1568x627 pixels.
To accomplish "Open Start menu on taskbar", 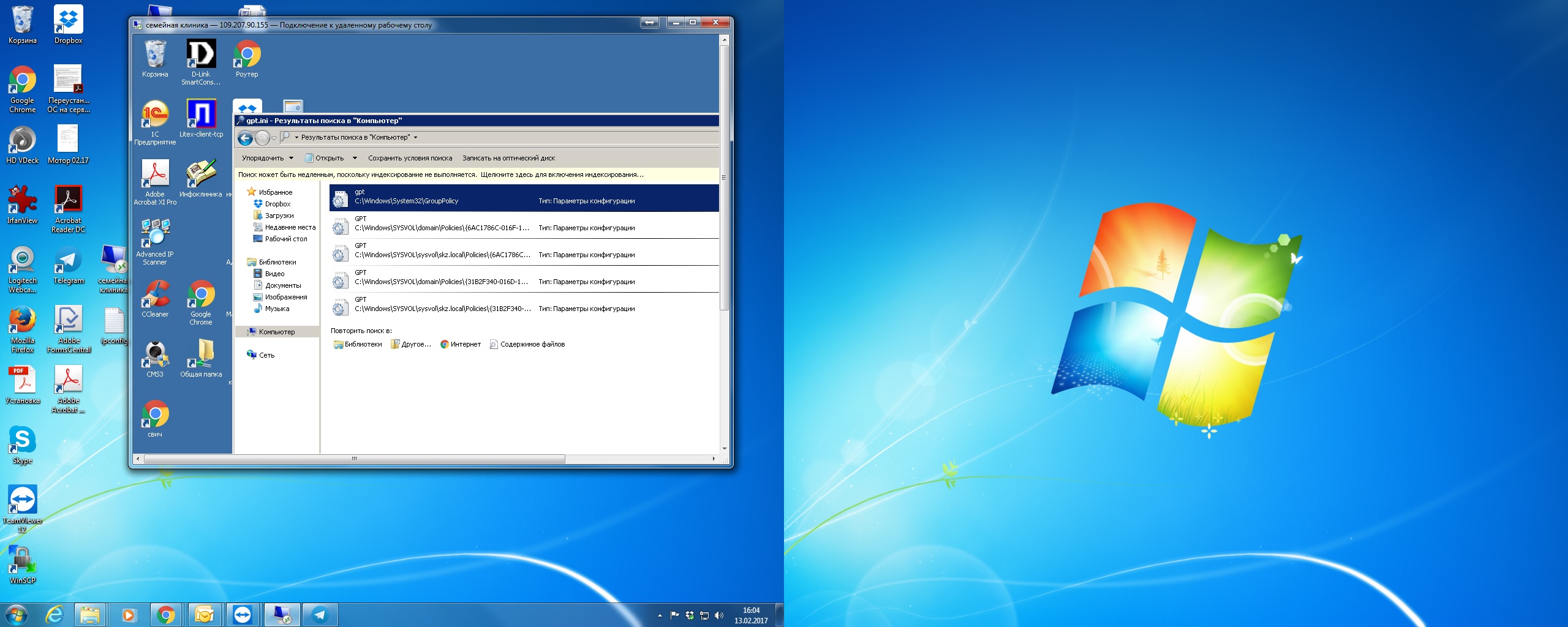I will tap(17, 615).
